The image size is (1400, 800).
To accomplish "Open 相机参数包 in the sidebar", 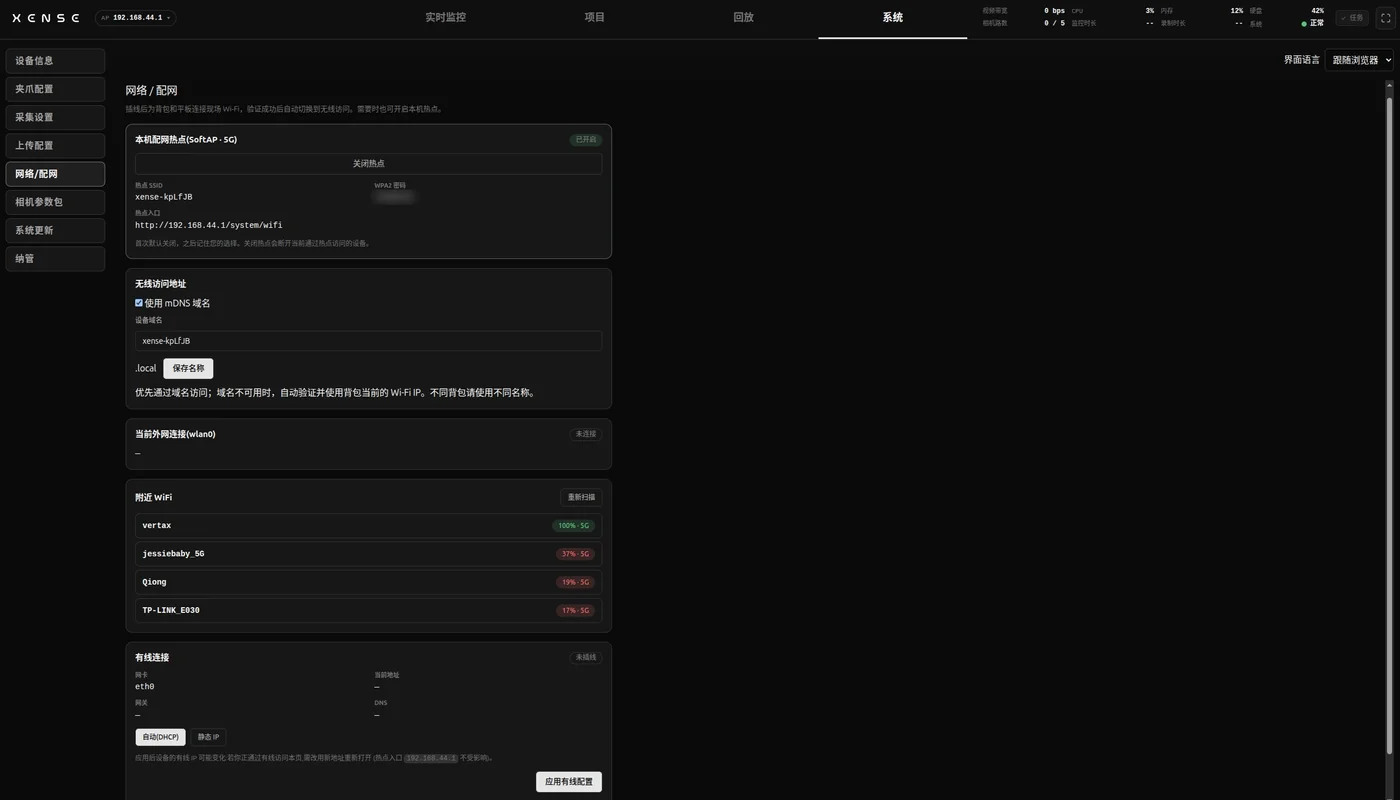I will [55, 202].
